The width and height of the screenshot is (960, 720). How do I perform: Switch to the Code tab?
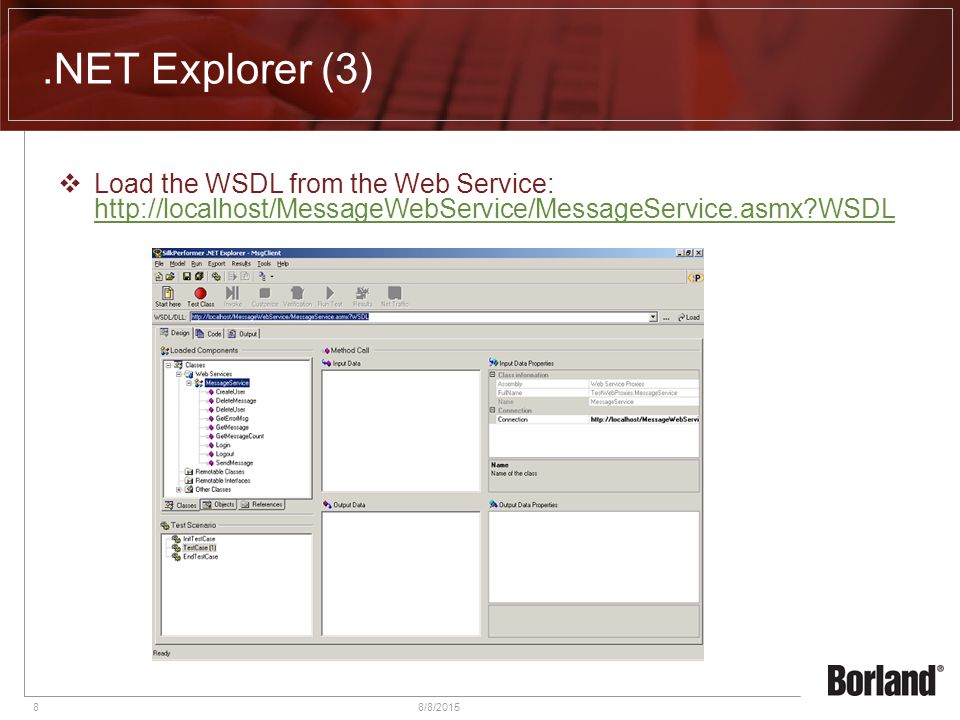tap(209, 334)
